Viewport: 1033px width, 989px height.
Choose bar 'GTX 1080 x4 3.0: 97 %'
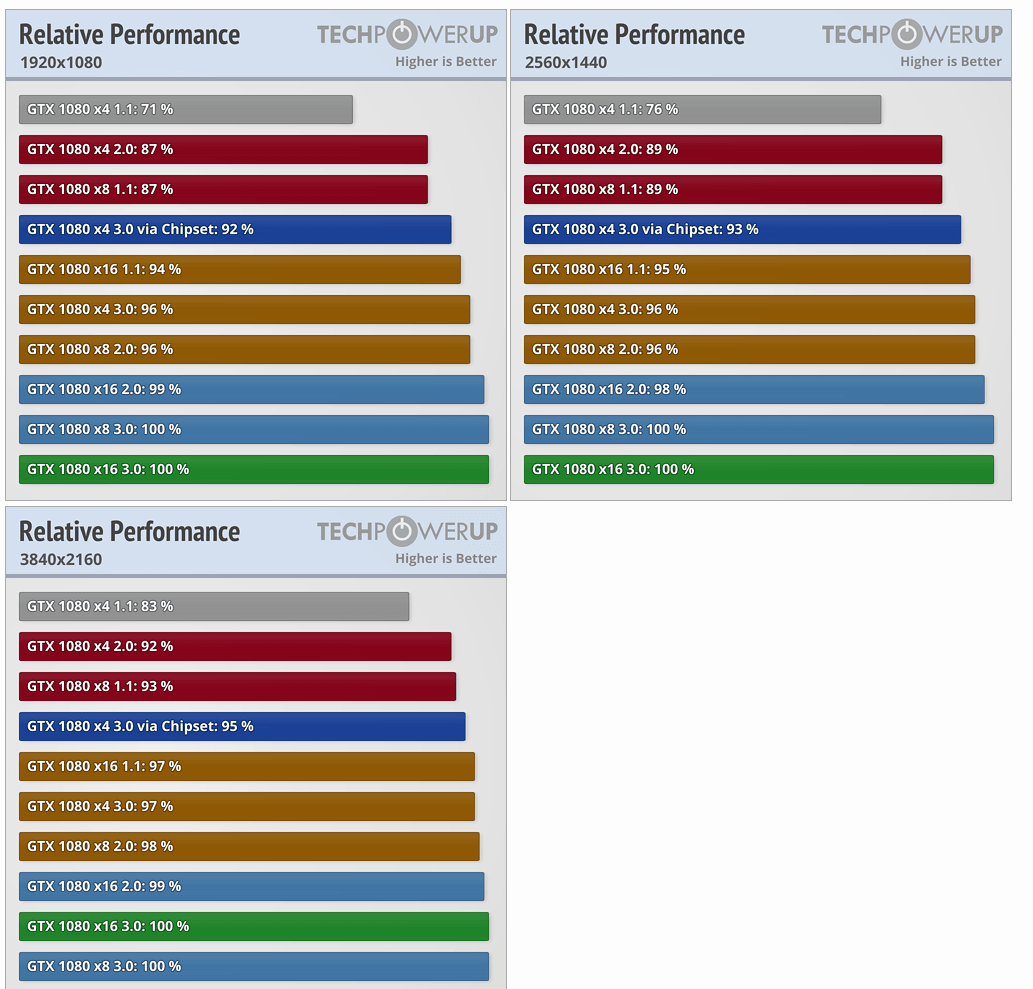(247, 806)
